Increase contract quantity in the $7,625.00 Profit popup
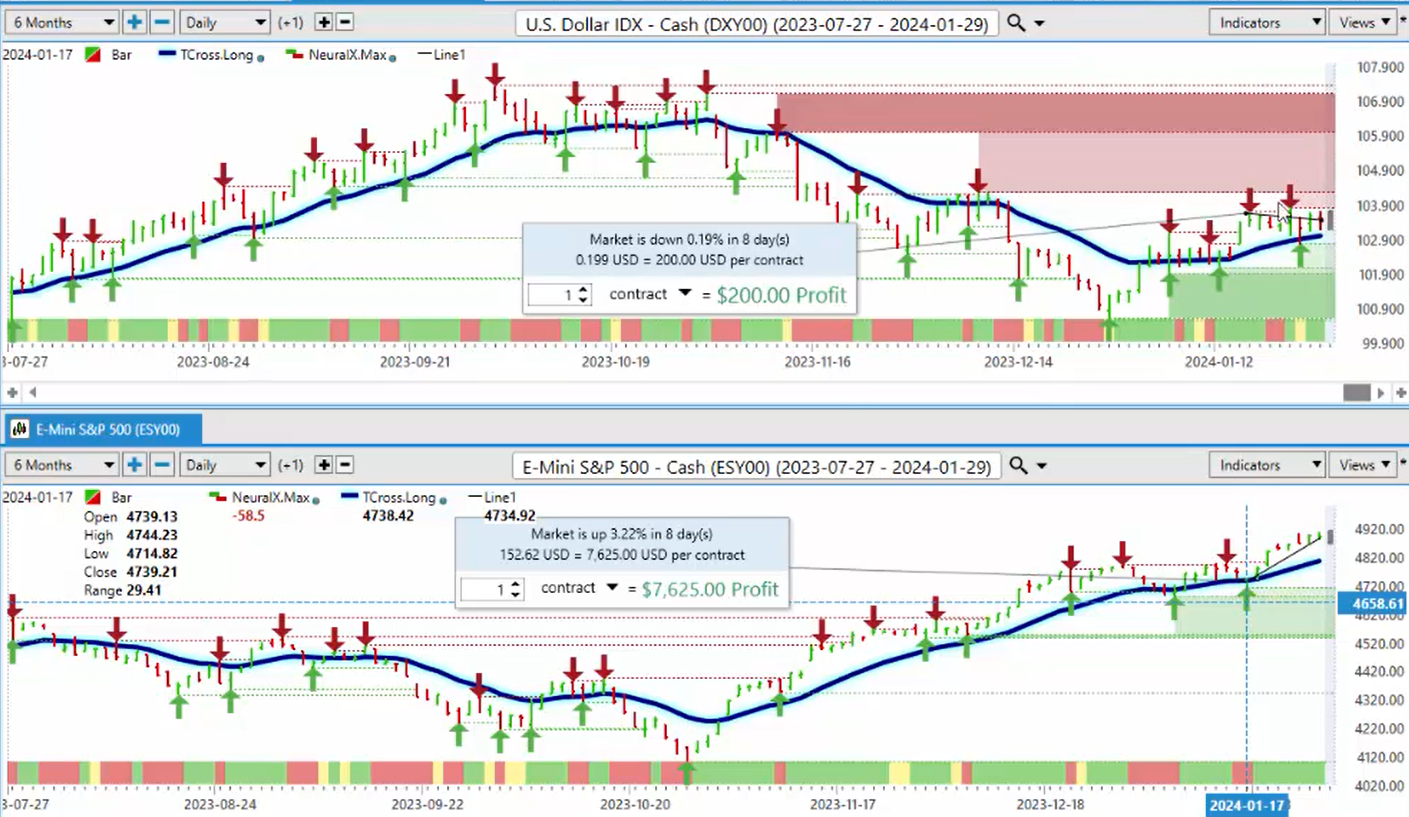Image resolution: width=1409 pixels, height=817 pixels. click(516, 584)
